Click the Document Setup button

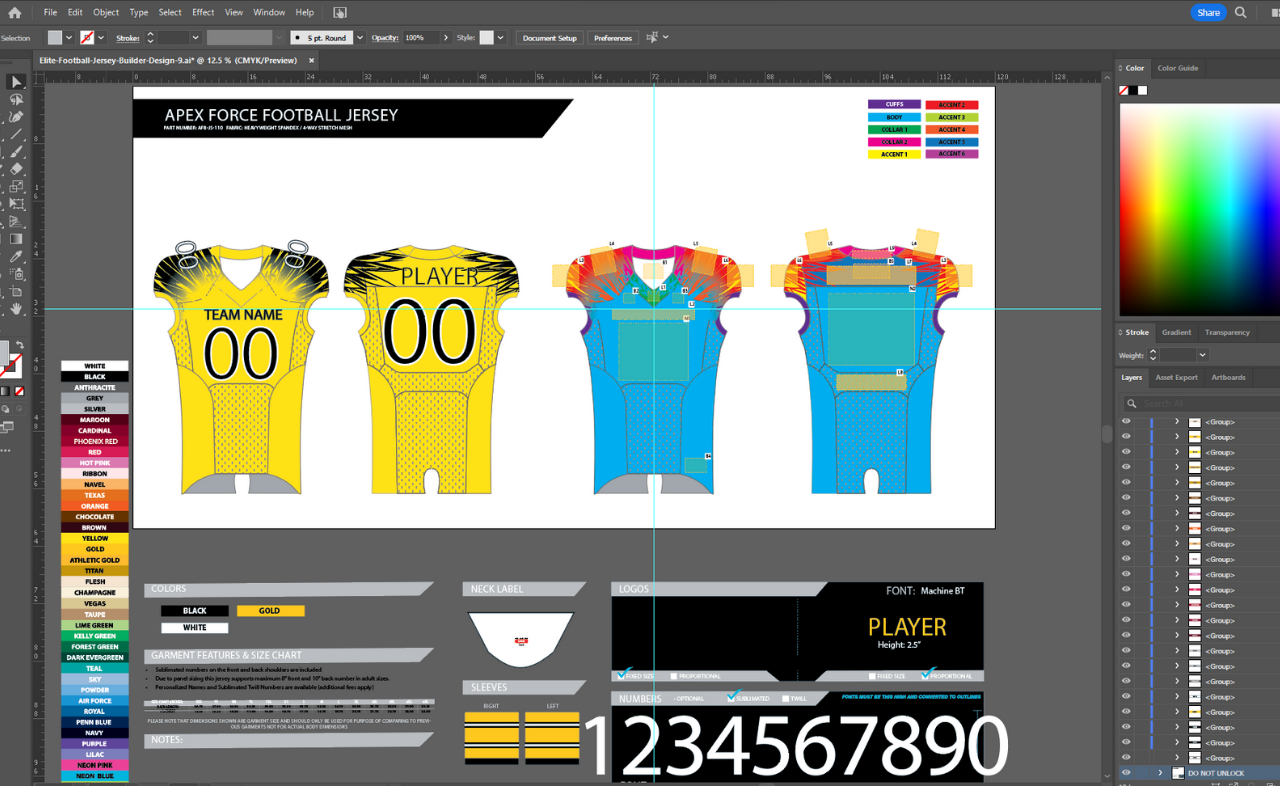(x=549, y=38)
